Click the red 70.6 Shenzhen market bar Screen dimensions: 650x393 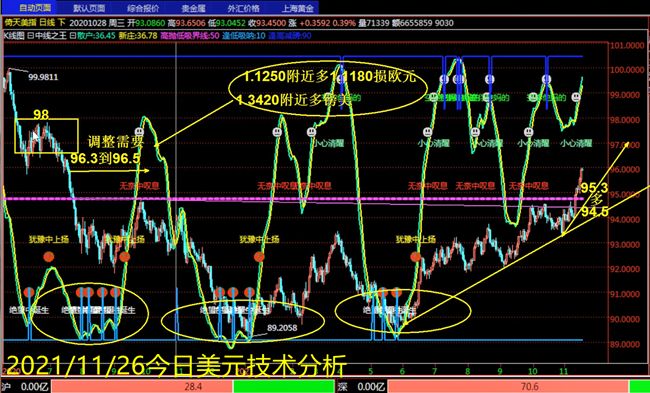pyautogui.click(x=509, y=387)
